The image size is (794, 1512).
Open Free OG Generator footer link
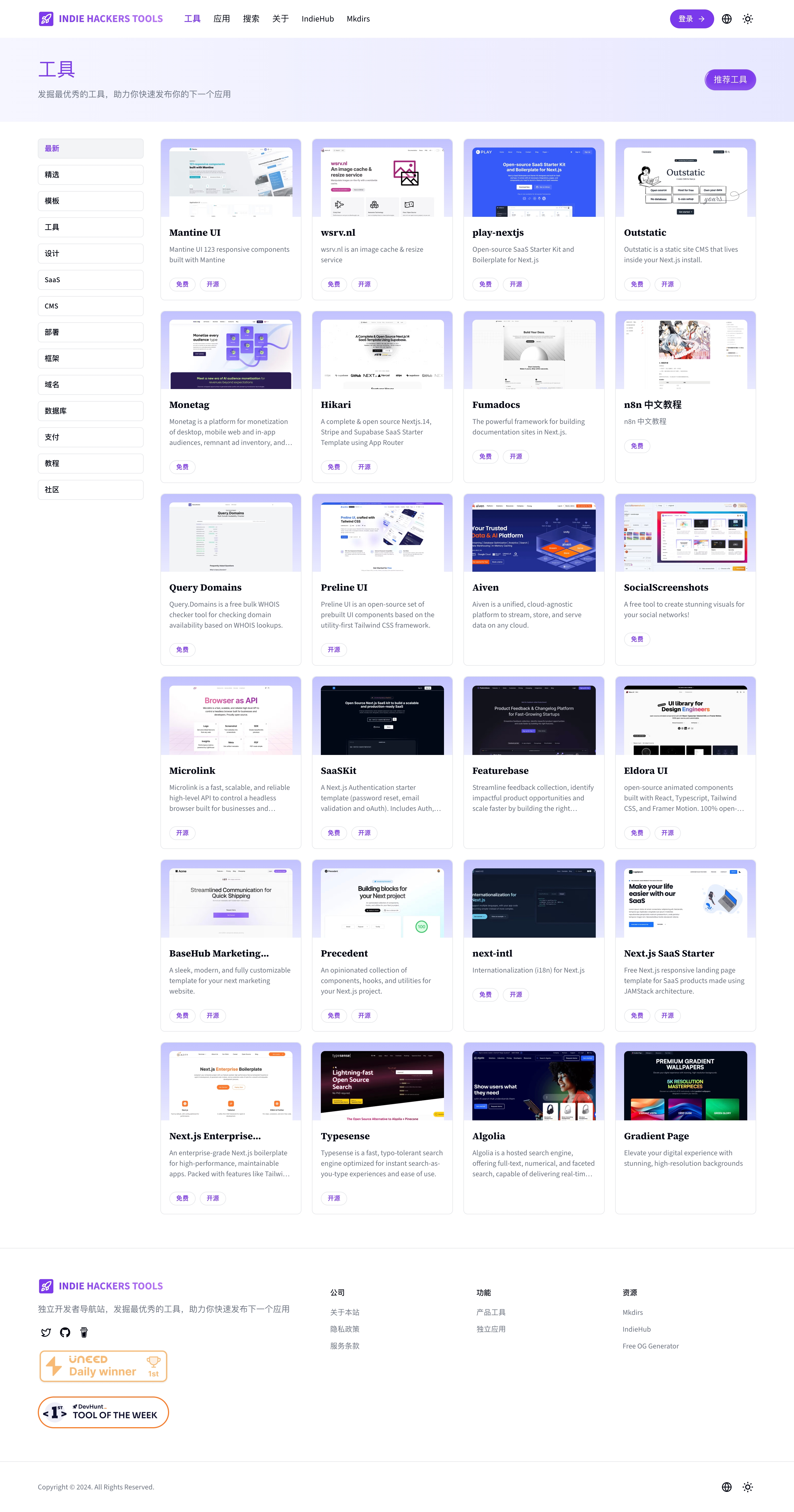pos(651,1346)
